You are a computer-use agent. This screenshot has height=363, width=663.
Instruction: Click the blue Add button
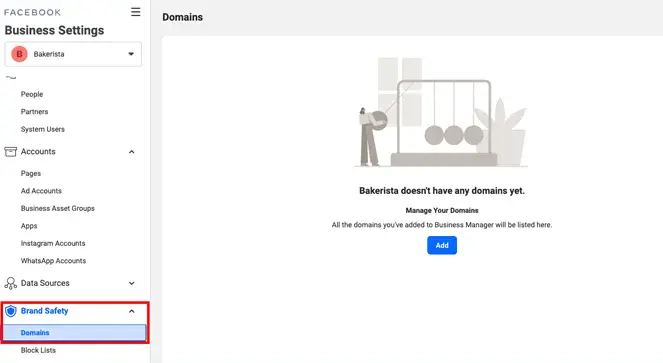[442, 245]
